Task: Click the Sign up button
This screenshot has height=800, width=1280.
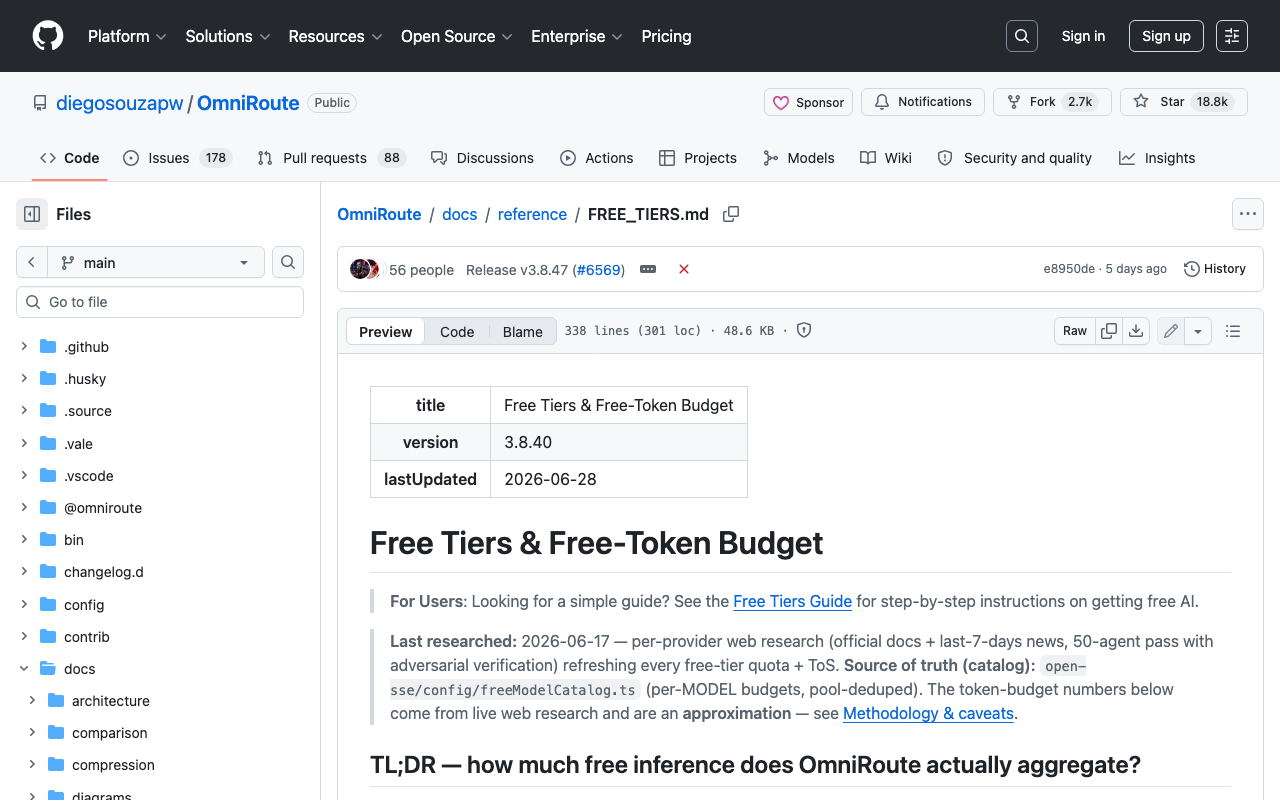Action: pyautogui.click(x=1166, y=36)
